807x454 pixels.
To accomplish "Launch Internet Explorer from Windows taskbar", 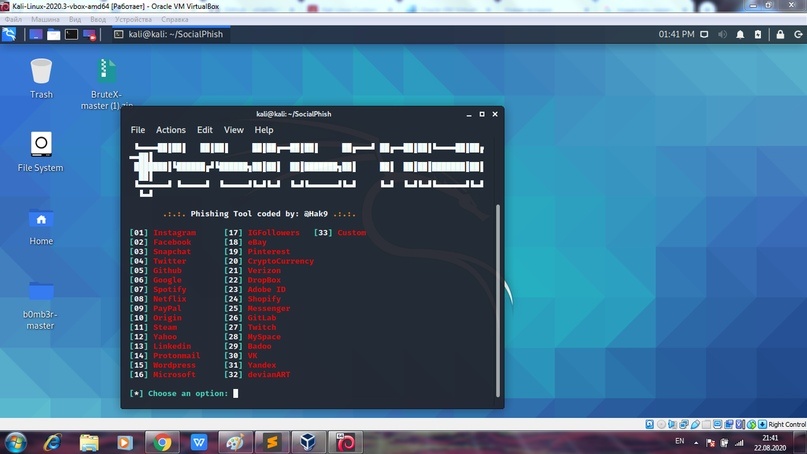I will pos(52,443).
